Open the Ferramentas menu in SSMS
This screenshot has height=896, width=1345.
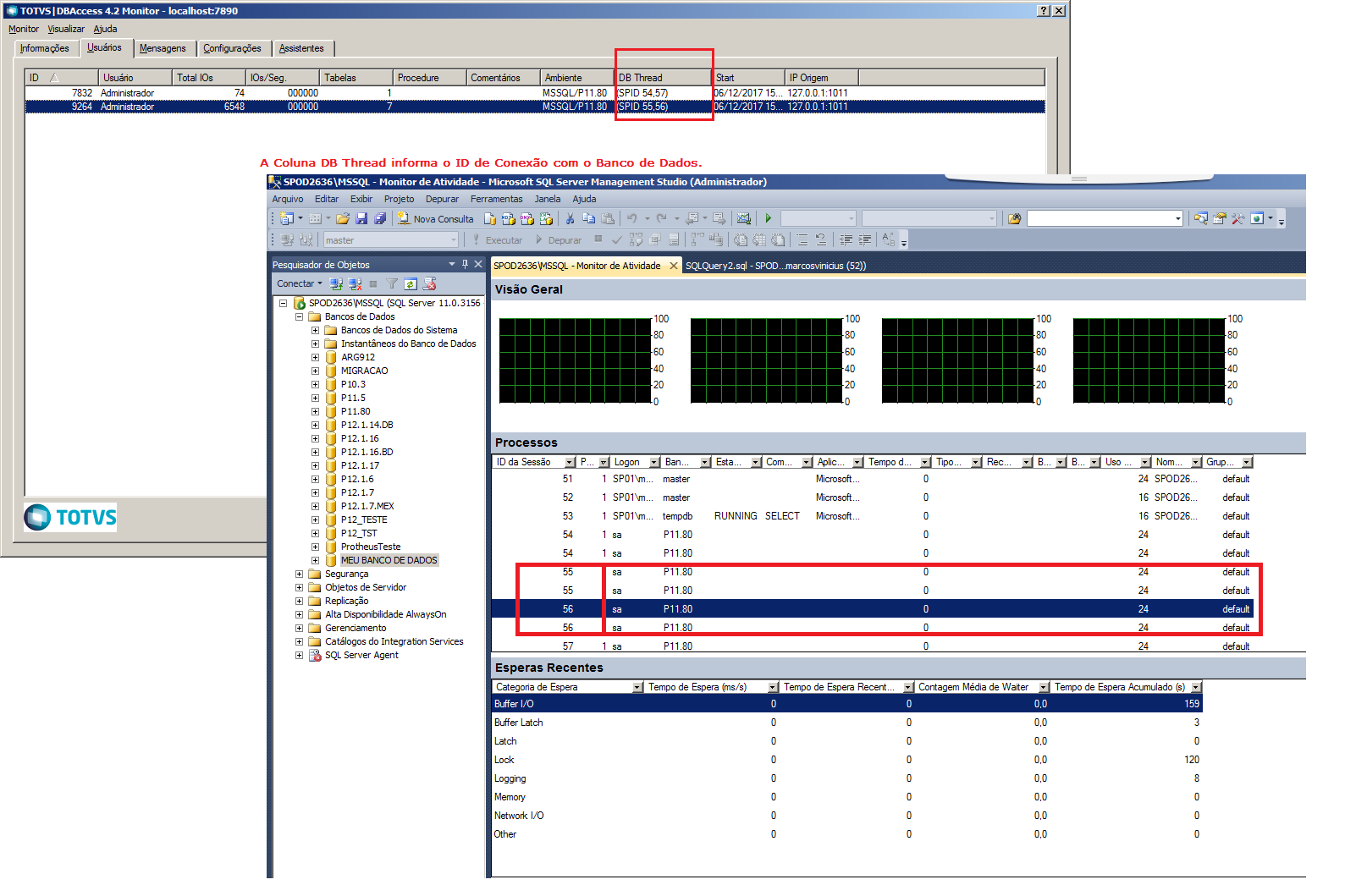pyautogui.click(x=497, y=199)
